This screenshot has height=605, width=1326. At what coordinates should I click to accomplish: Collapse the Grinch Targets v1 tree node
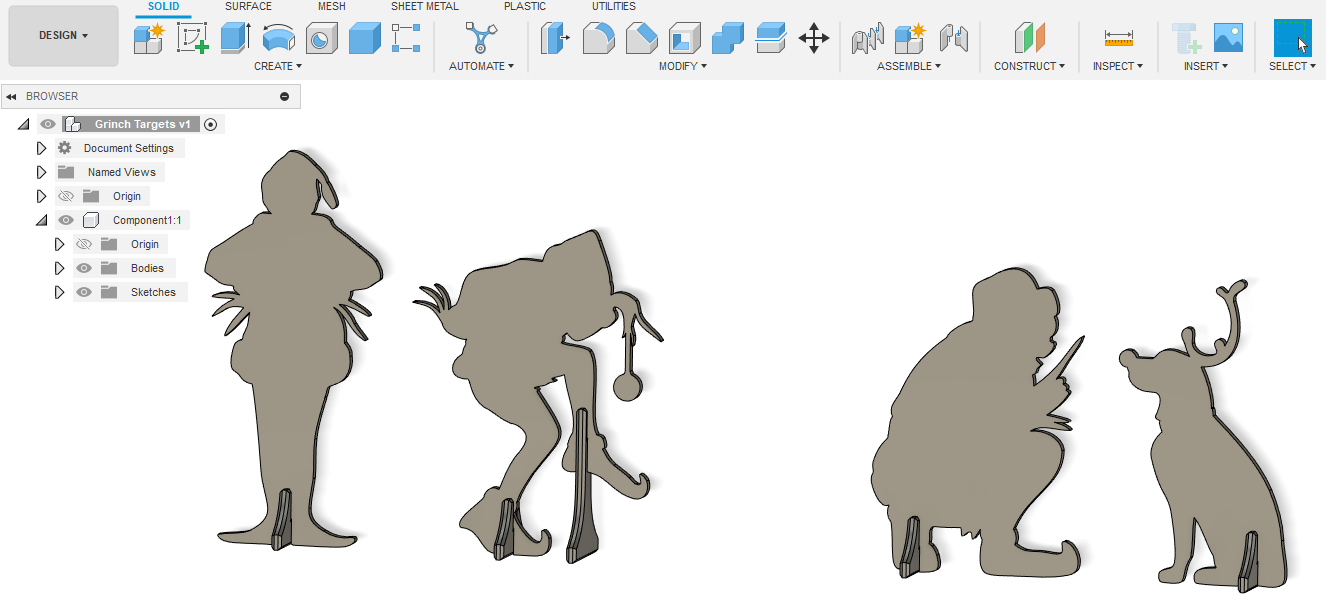pos(23,124)
